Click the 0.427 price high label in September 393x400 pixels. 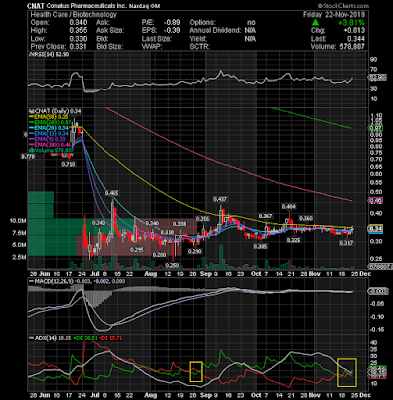220,199
